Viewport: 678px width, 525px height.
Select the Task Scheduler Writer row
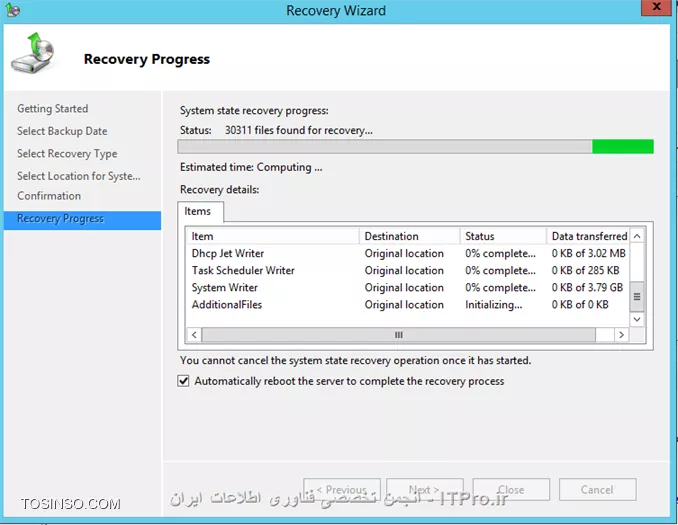408,270
